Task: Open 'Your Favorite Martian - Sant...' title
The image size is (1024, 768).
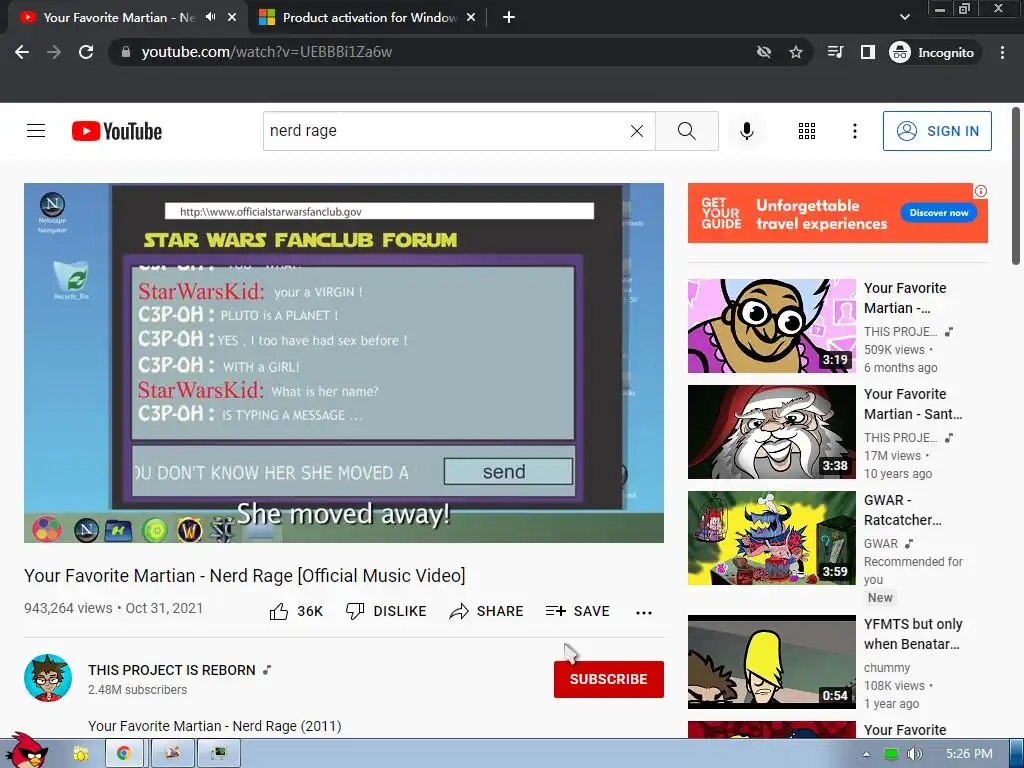Action: pyautogui.click(x=913, y=404)
